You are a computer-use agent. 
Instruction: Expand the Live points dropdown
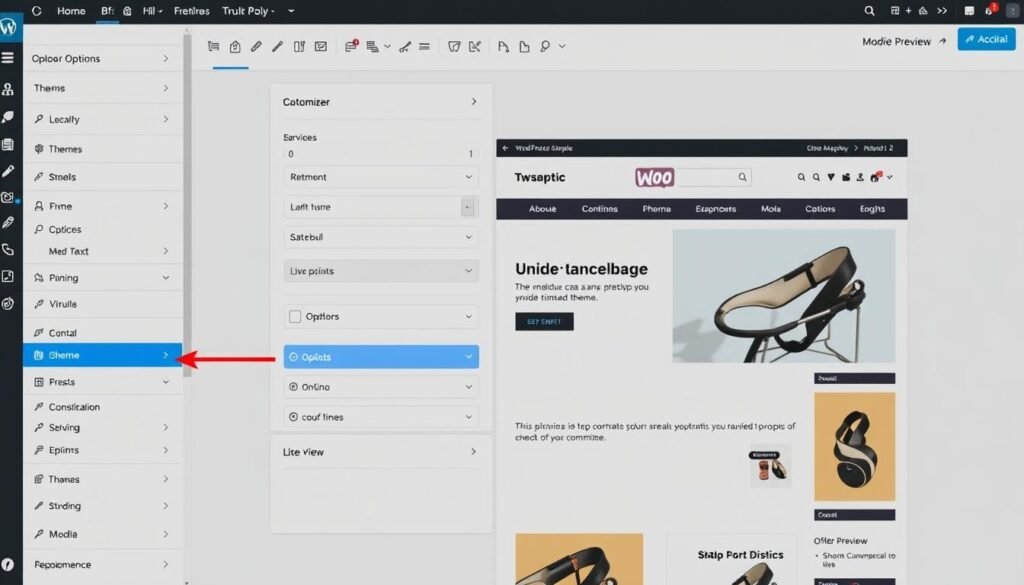[380, 270]
